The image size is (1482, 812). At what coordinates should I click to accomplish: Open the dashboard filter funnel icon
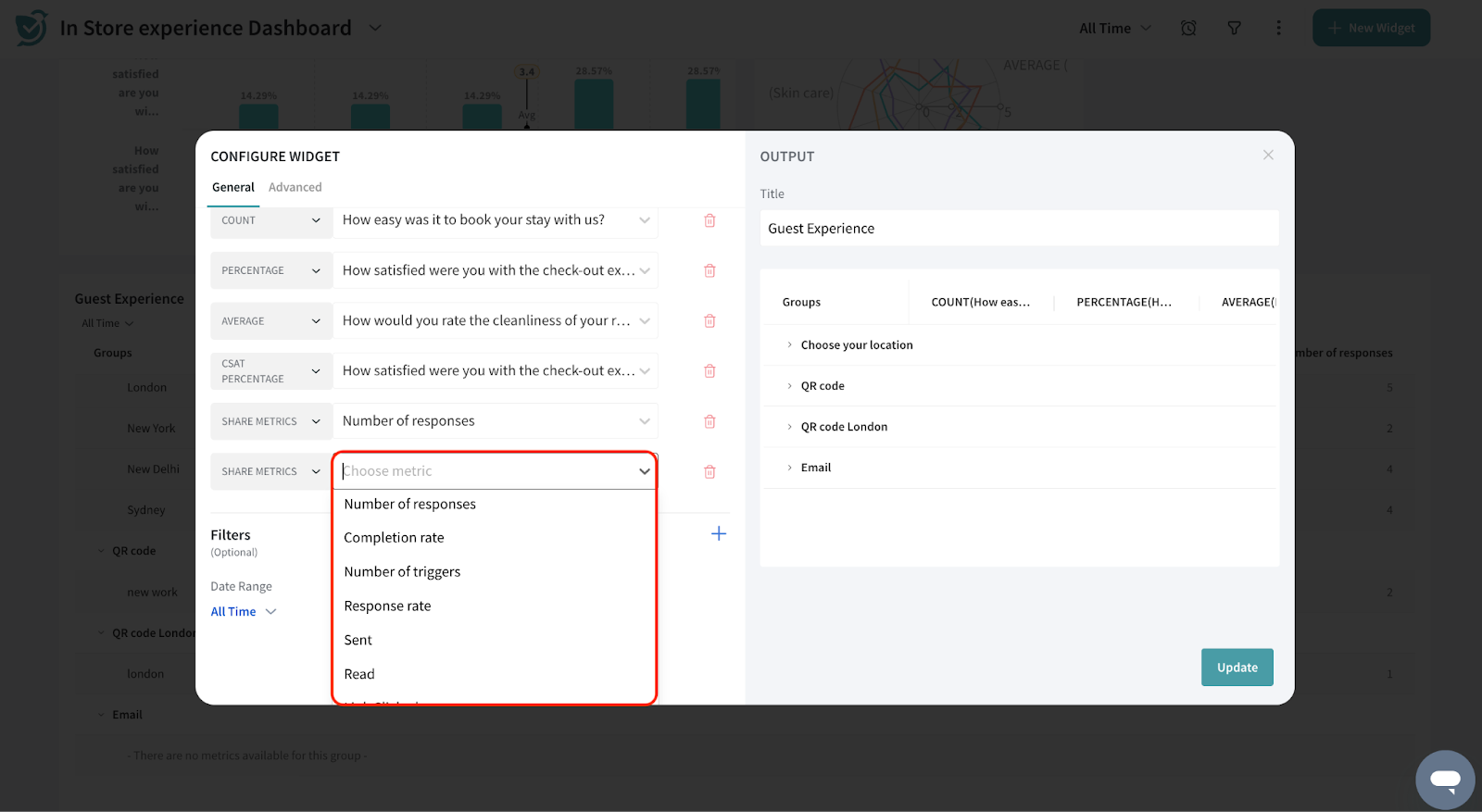[x=1234, y=28]
